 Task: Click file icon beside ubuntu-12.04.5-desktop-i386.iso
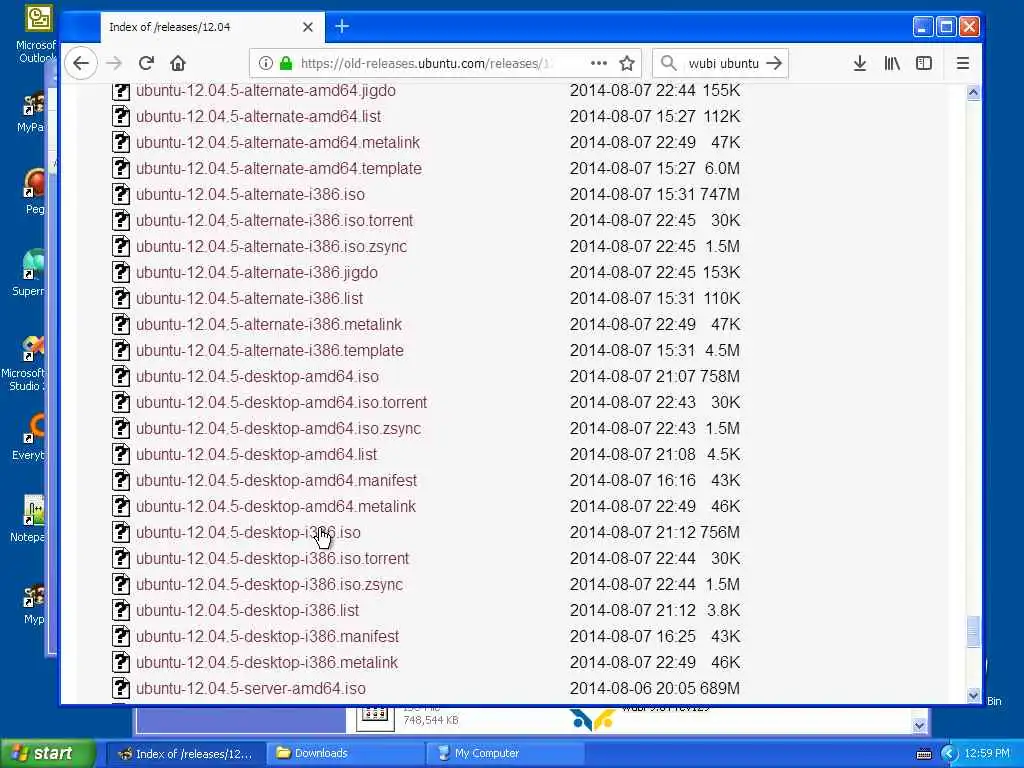[x=121, y=533]
